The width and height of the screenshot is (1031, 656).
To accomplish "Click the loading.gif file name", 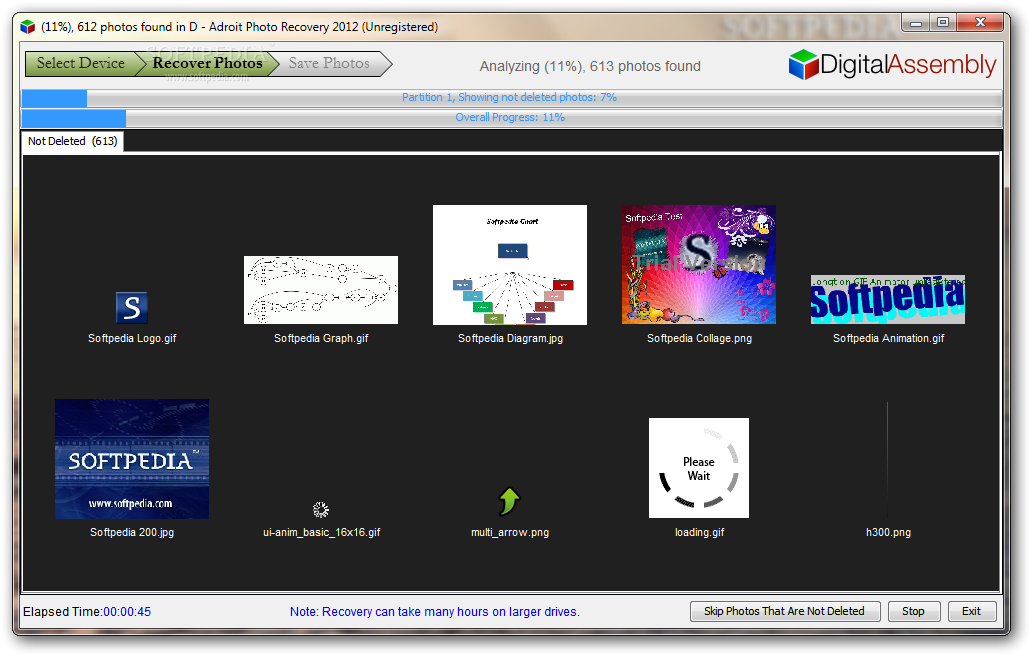I will click(x=699, y=532).
